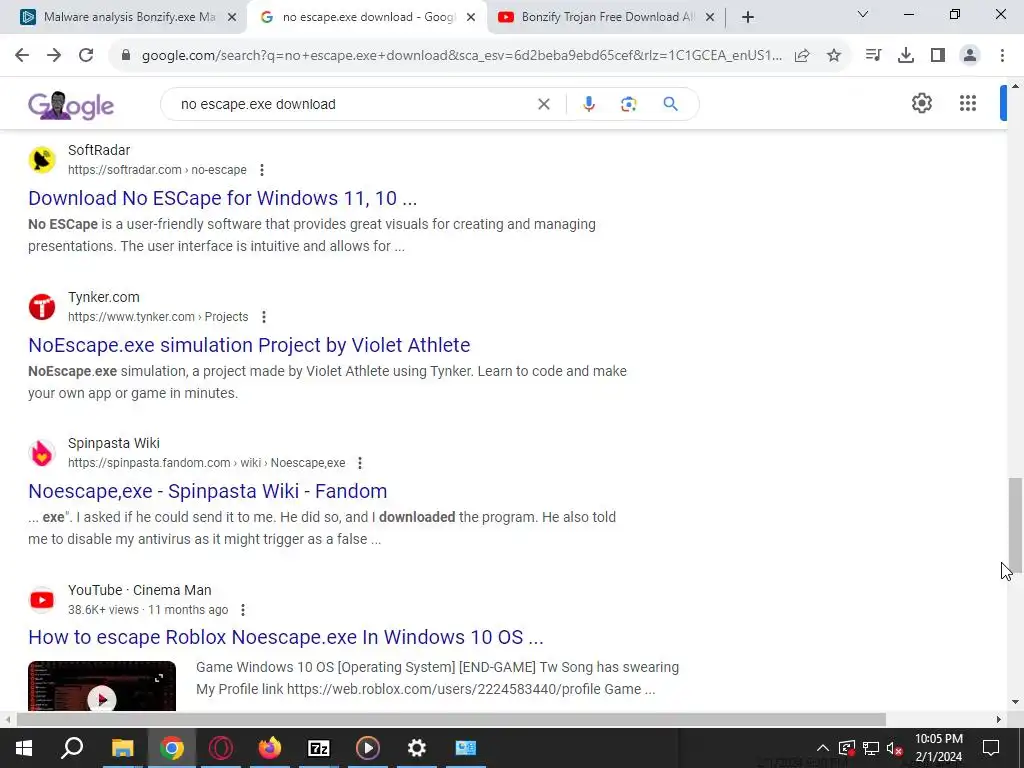Open Windows Start menu

[x=24, y=748]
